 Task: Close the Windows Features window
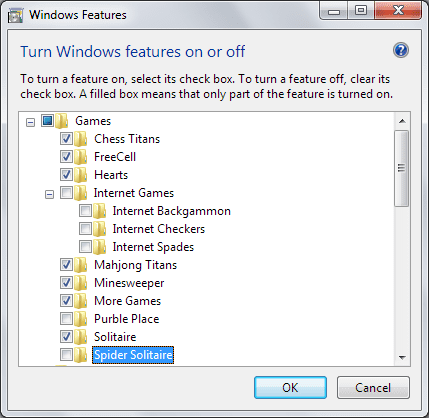click(x=398, y=11)
